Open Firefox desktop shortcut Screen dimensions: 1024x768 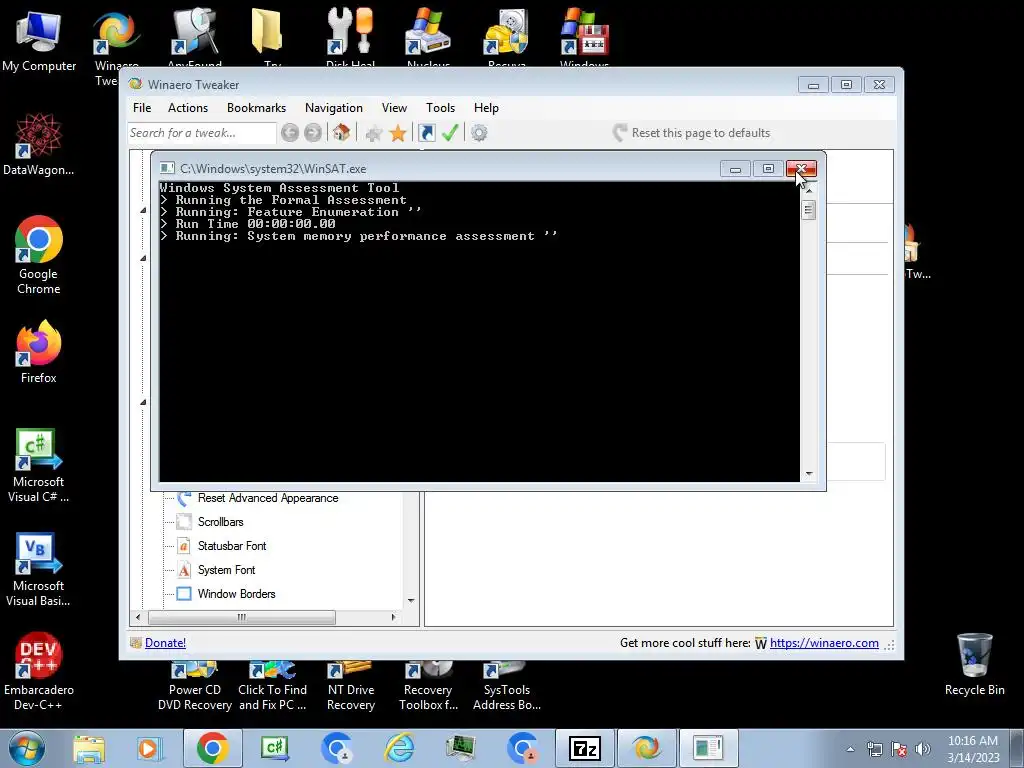click(39, 353)
